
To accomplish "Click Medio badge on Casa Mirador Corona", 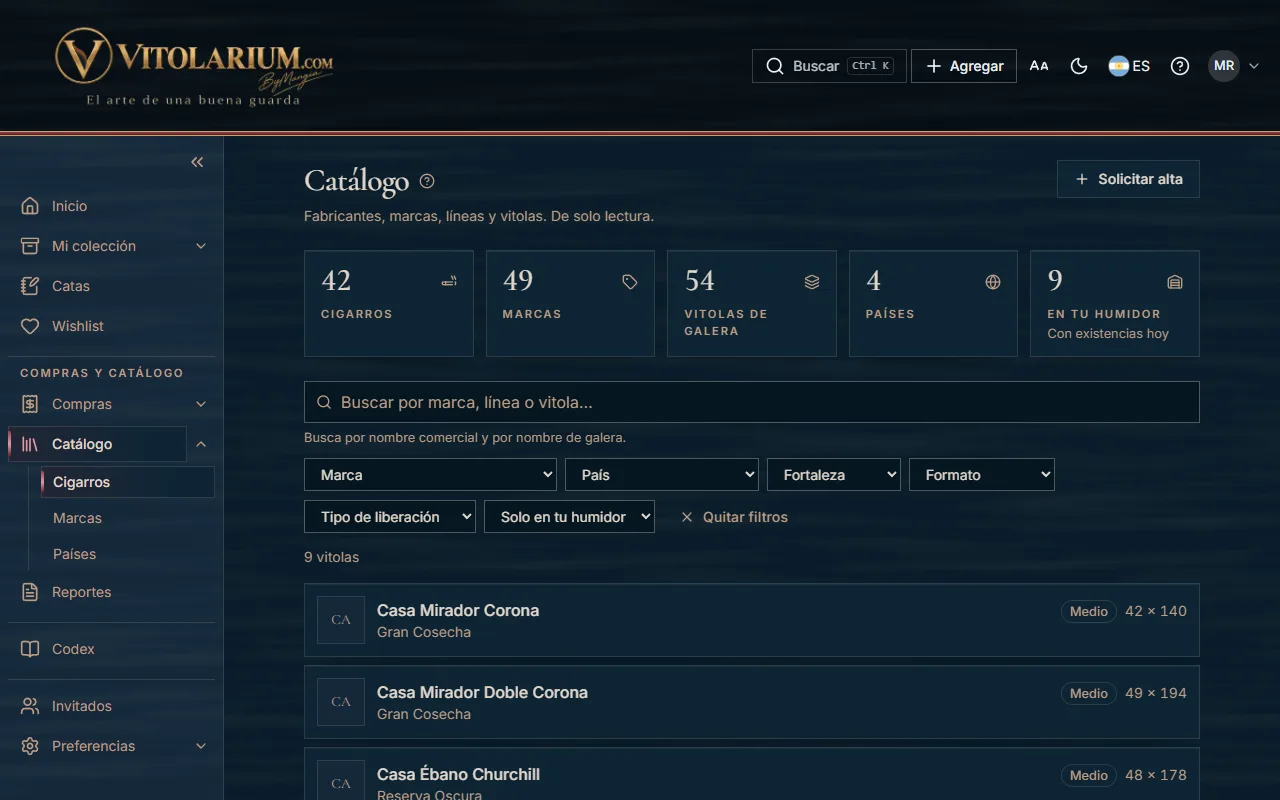I will [x=1089, y=611].
